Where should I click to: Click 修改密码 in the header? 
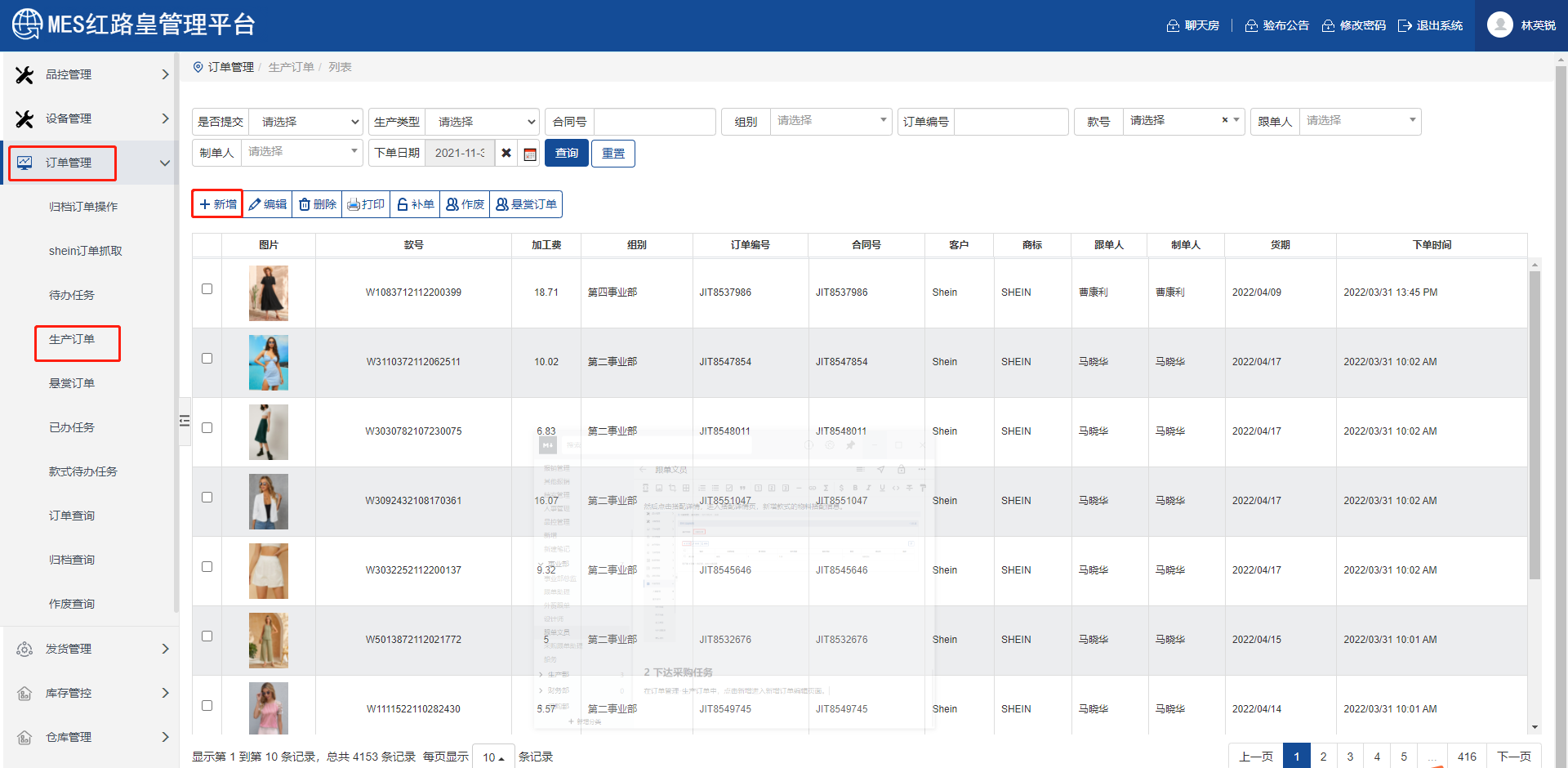pos(1354,25)
